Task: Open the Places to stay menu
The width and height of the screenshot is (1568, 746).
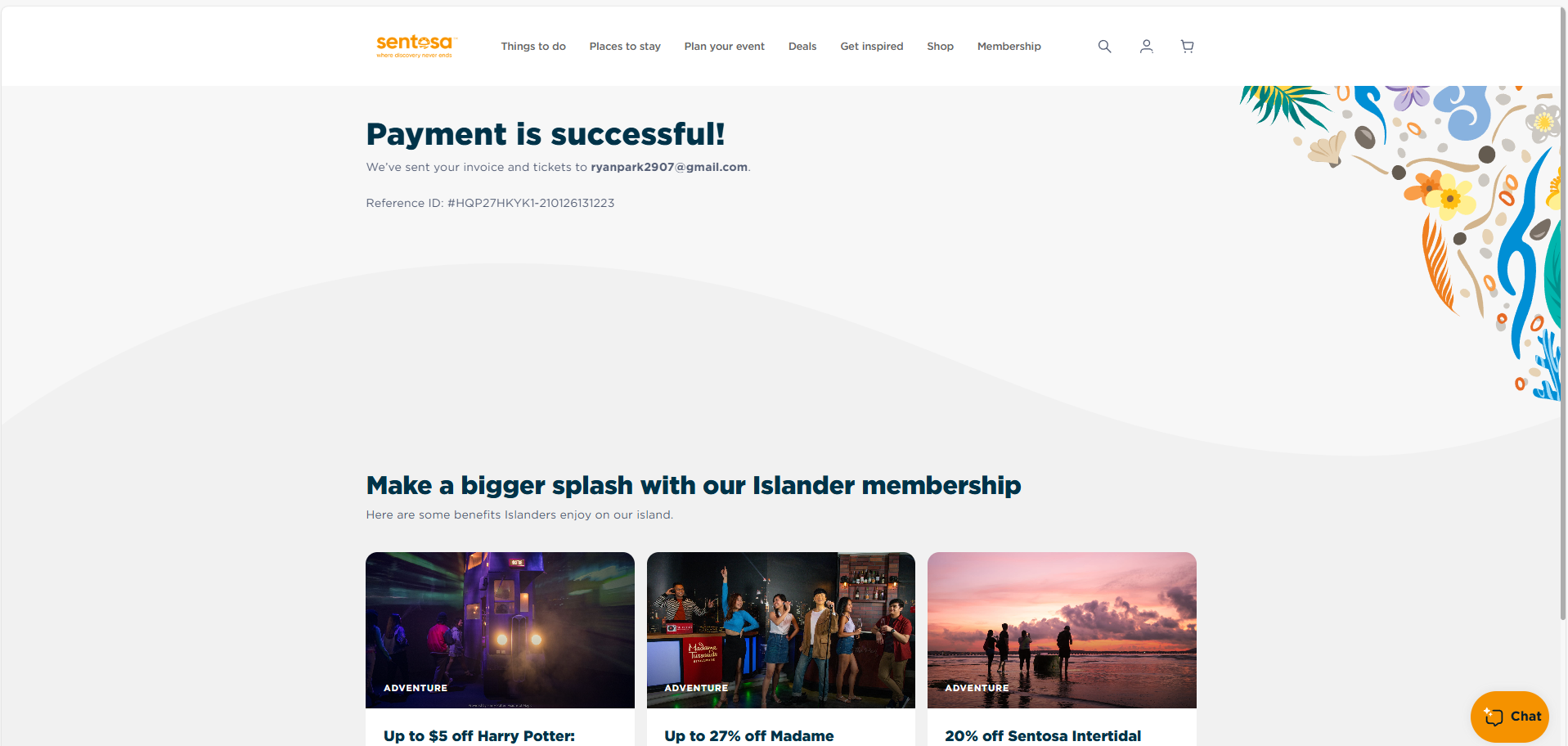Action: click(x=625, y=47)
